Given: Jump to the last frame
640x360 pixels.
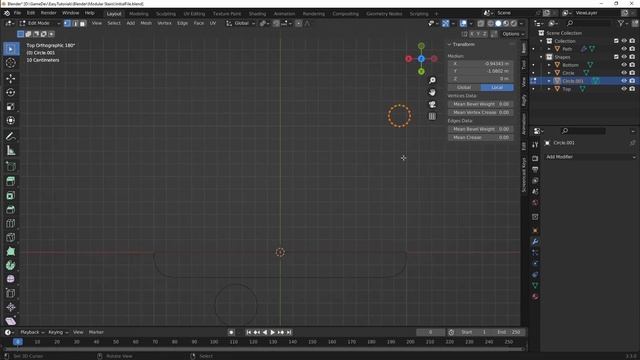Looking at the screenshot, I should pos(289,332).
